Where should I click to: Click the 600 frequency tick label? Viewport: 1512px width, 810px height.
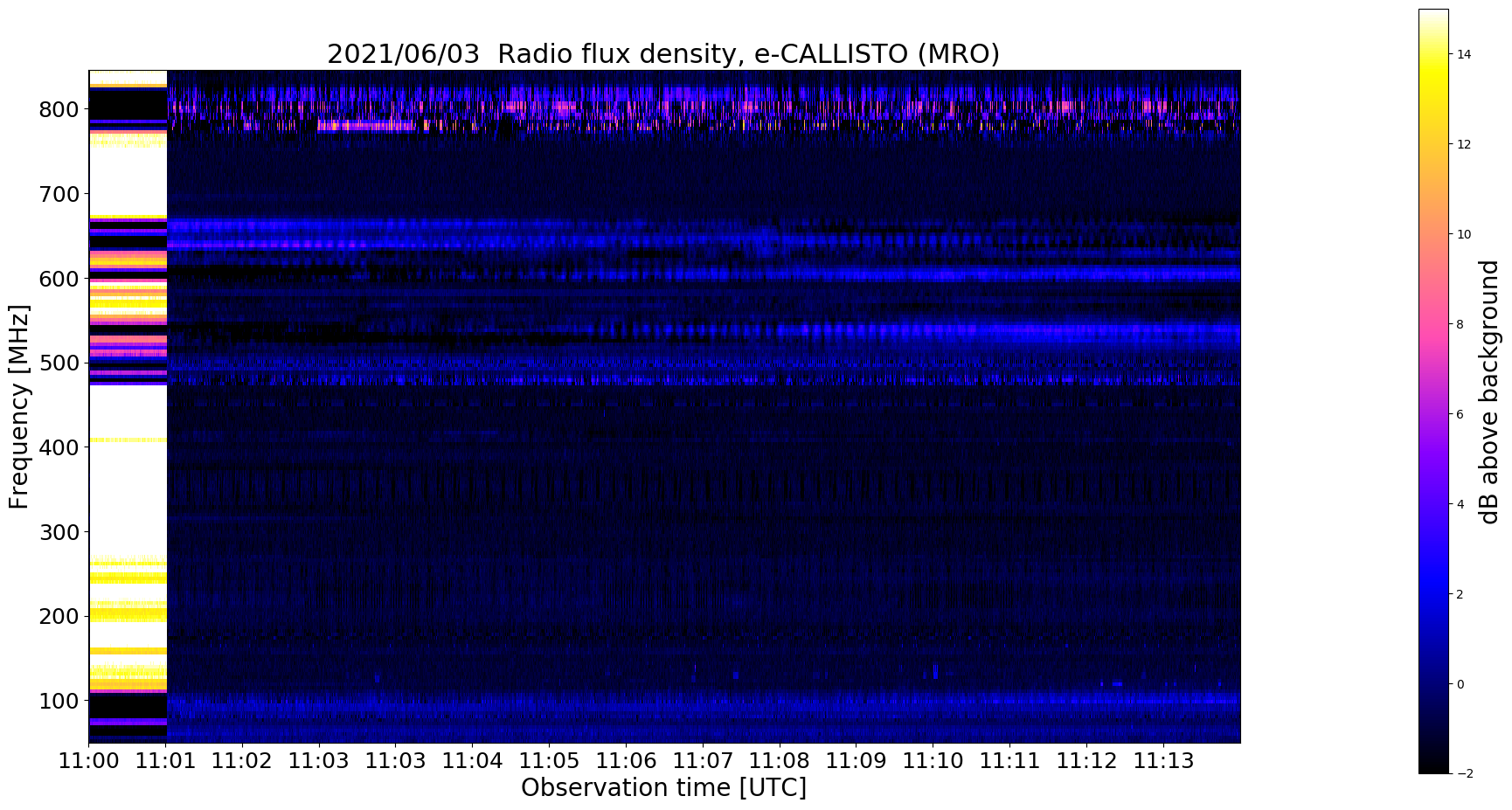click(59, 279)
